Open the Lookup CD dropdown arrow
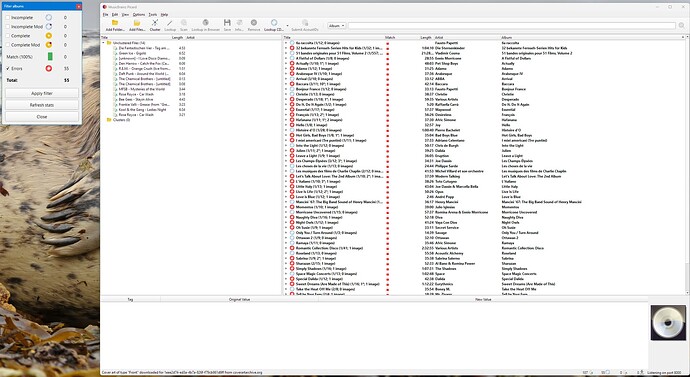The width and height of the screenshot is (690, 377). pyautogui.click(x=287, y=26)
